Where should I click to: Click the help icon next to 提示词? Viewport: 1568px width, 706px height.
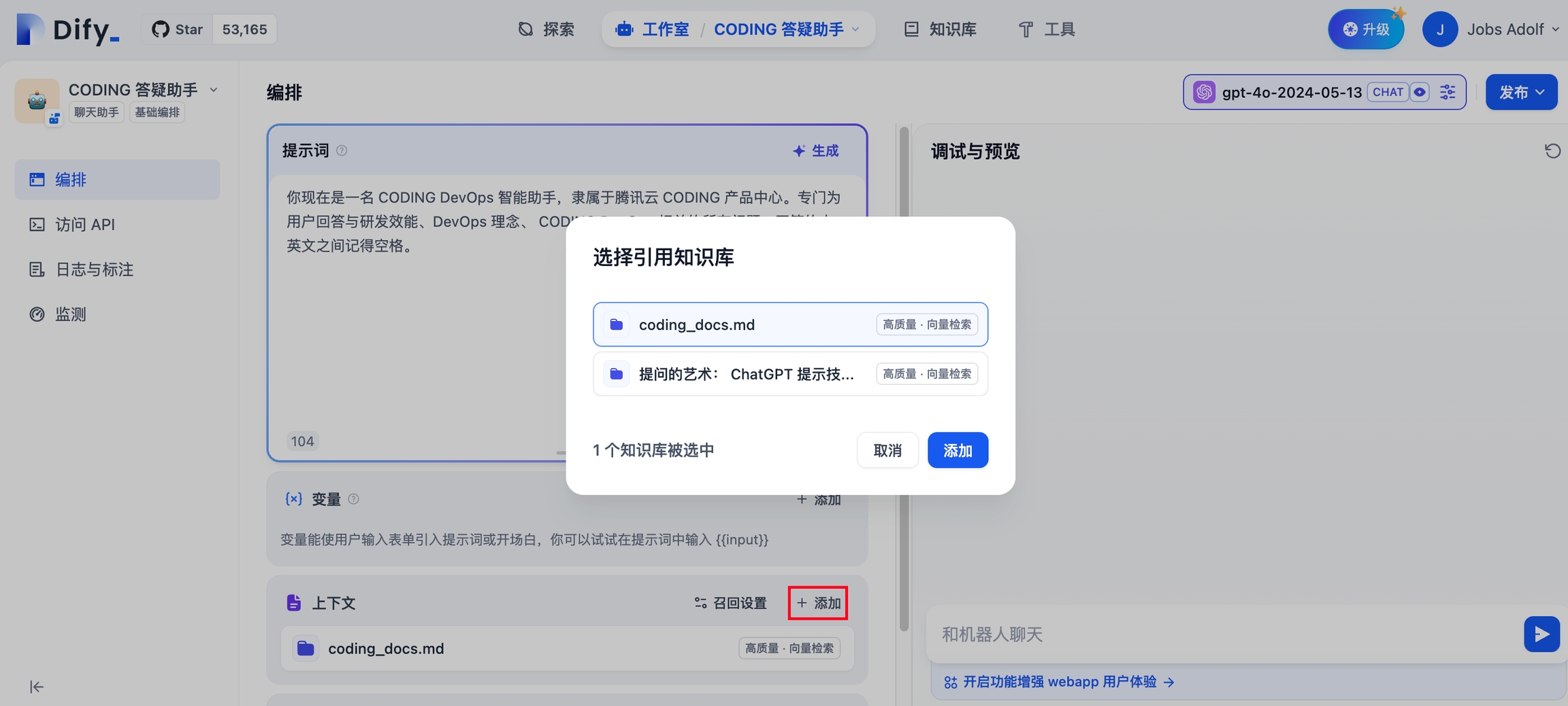click(342, 151)
